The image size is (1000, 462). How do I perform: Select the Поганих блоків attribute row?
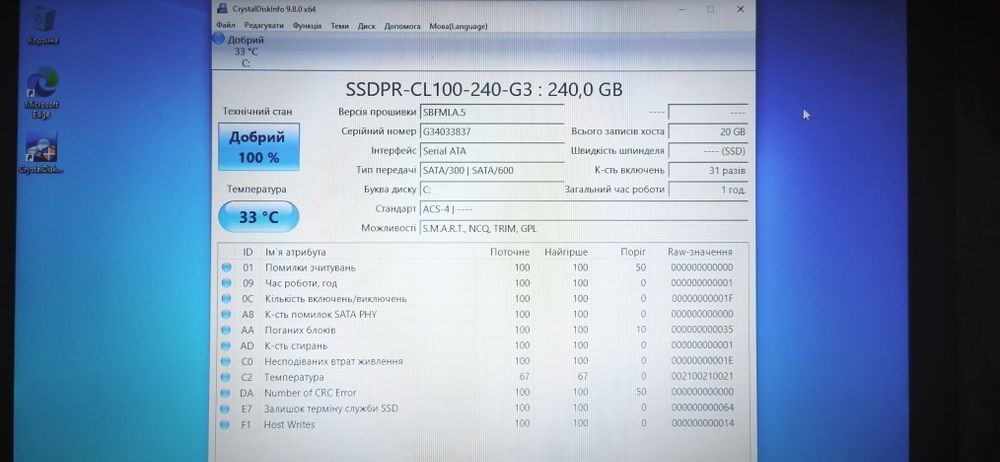coord(483,330)
